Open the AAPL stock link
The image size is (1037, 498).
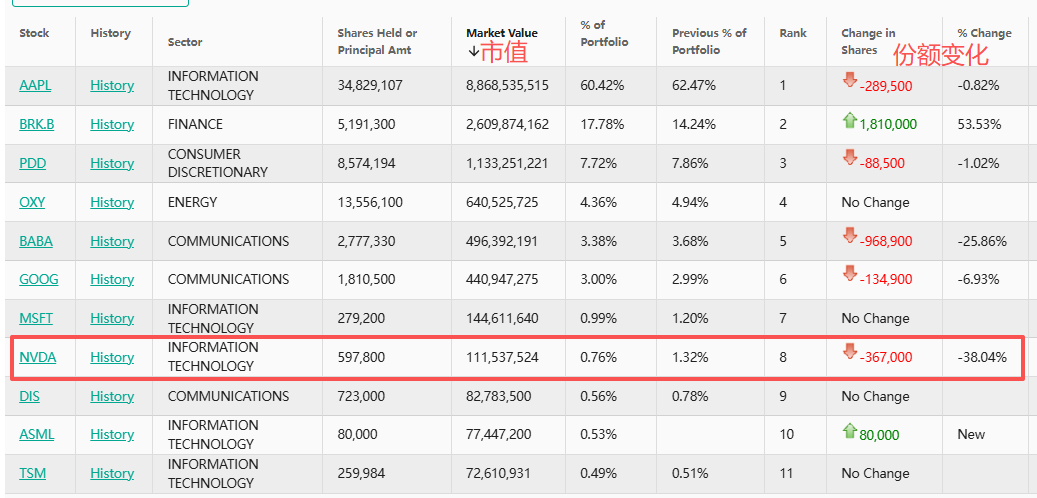tap(35, 86)
